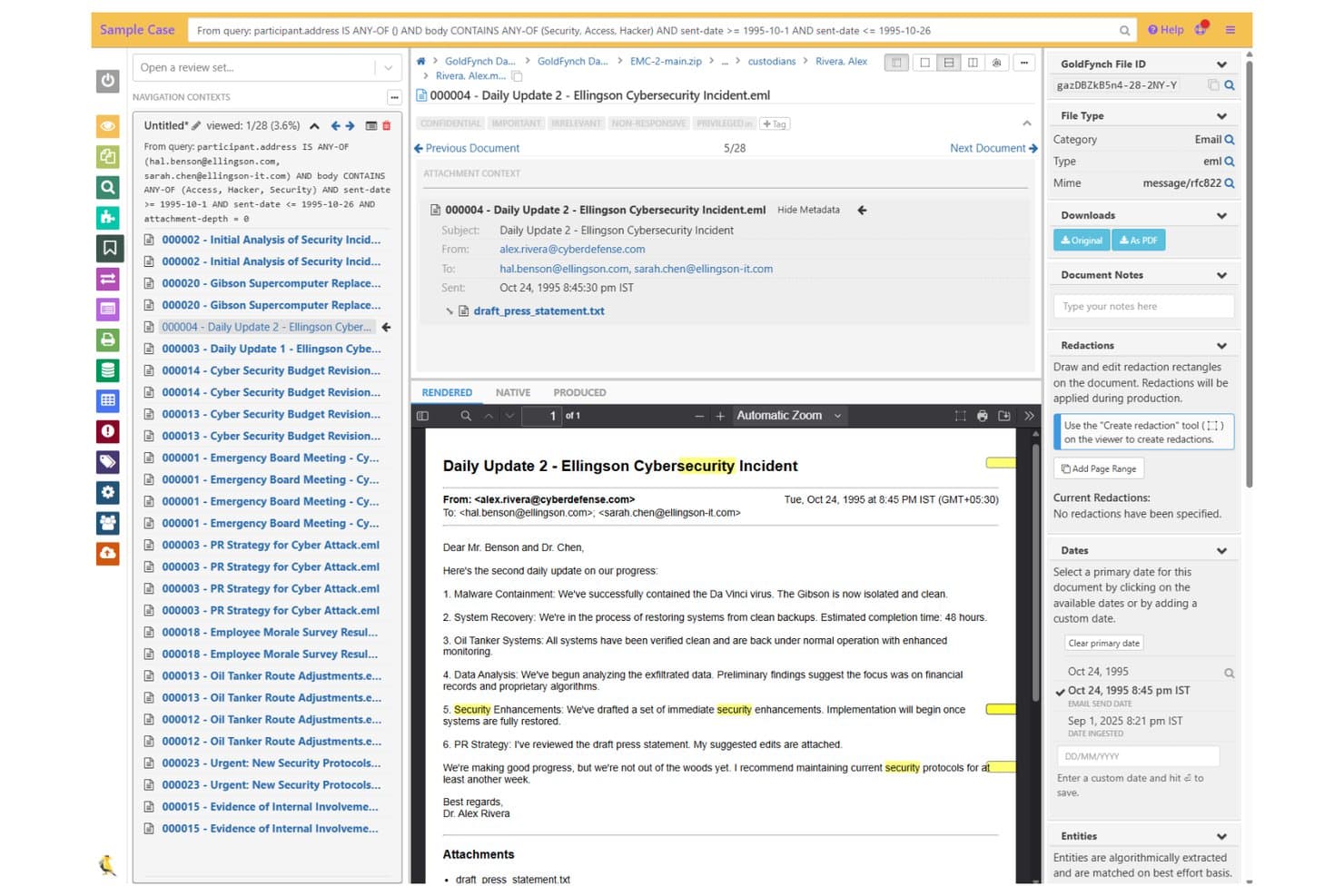Open the review set dropdown
1344x896 pixels.
point(388,68)
